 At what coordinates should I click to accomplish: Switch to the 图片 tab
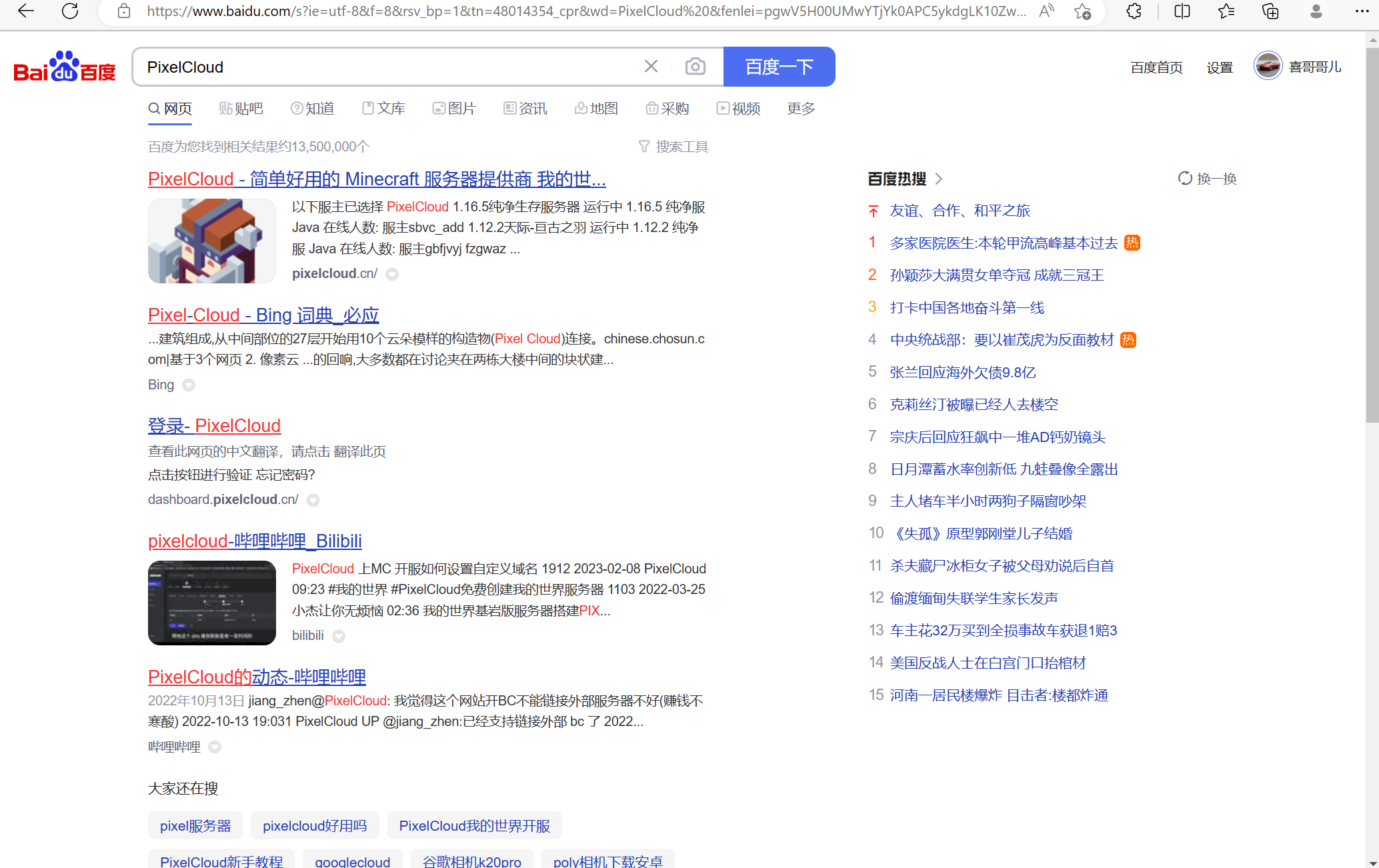pyautogui.click(x=454, y=108)
